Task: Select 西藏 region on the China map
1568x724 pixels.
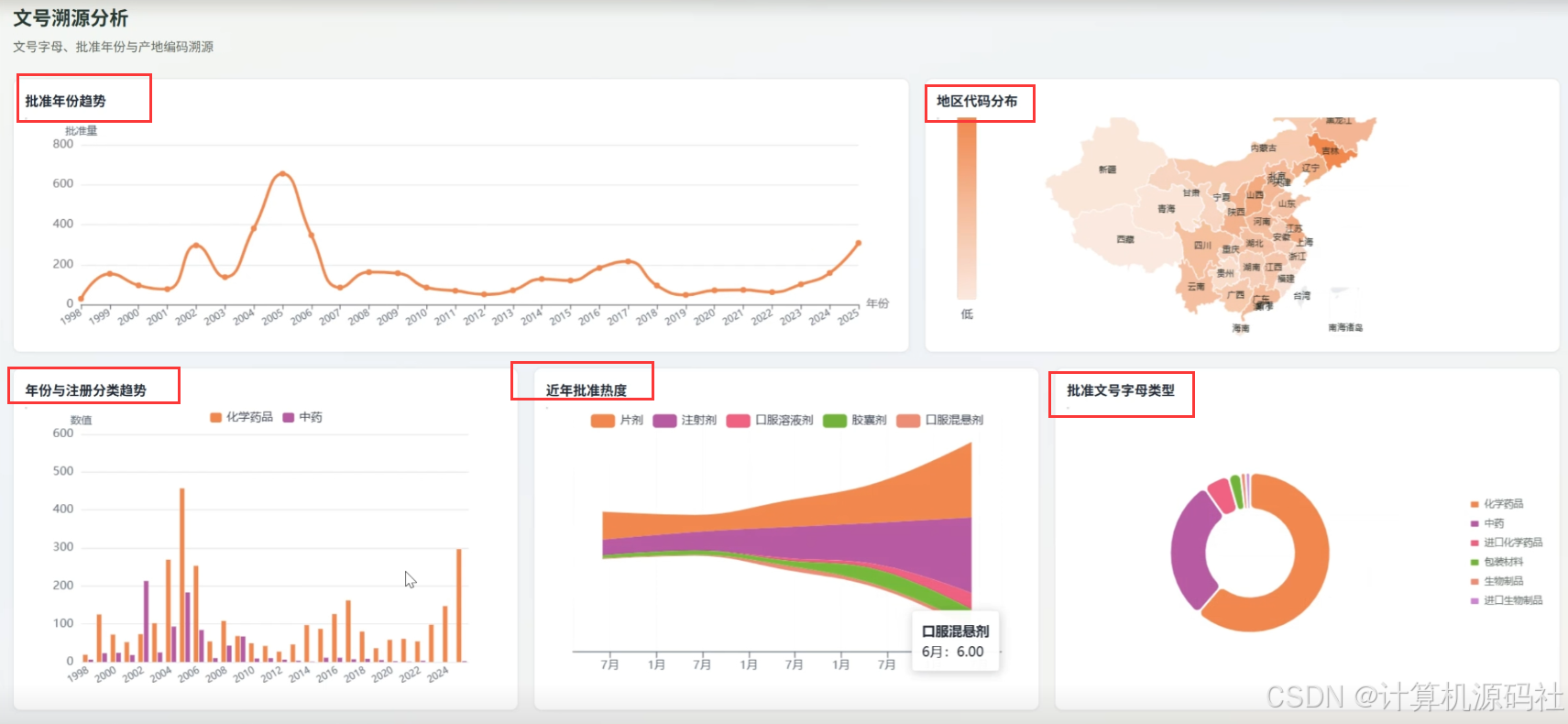Action: pos(1125,239)
